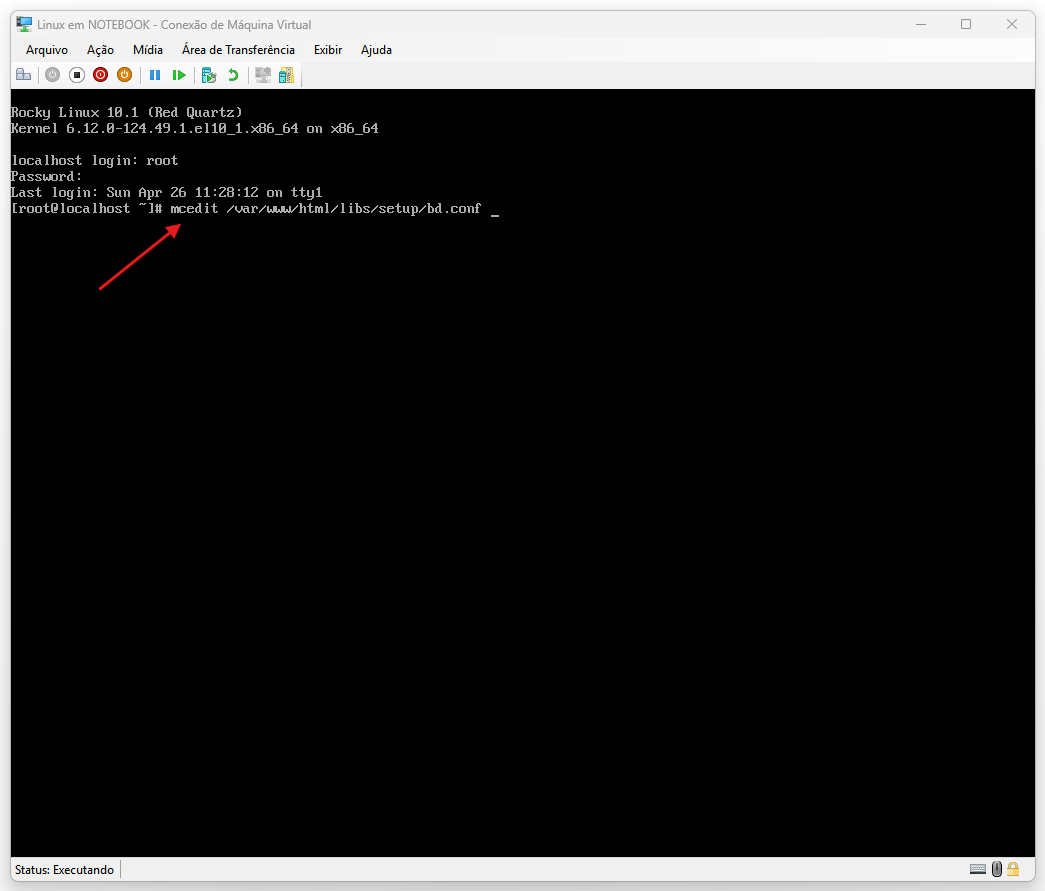Open the Ajuda menu
Image resolution: width=1045 pixels, height=891 pixels.
(x=376, y=50)
